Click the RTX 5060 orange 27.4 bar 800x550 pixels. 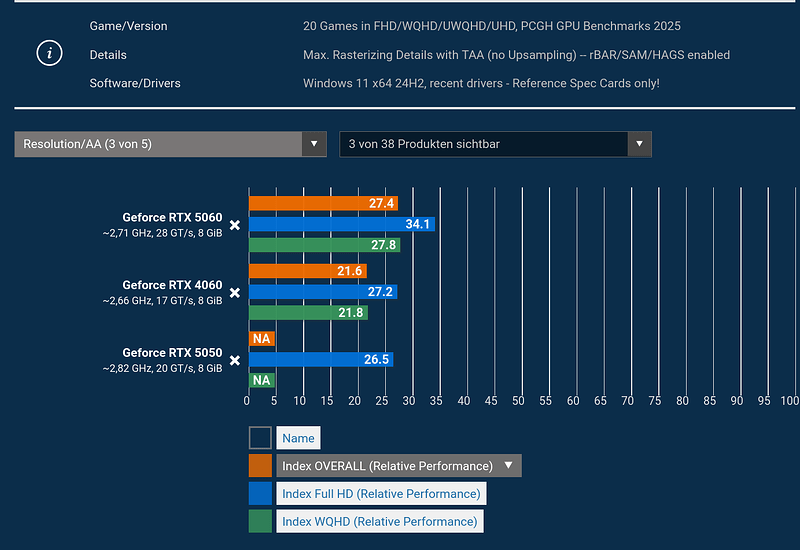(x=320, y=203)
